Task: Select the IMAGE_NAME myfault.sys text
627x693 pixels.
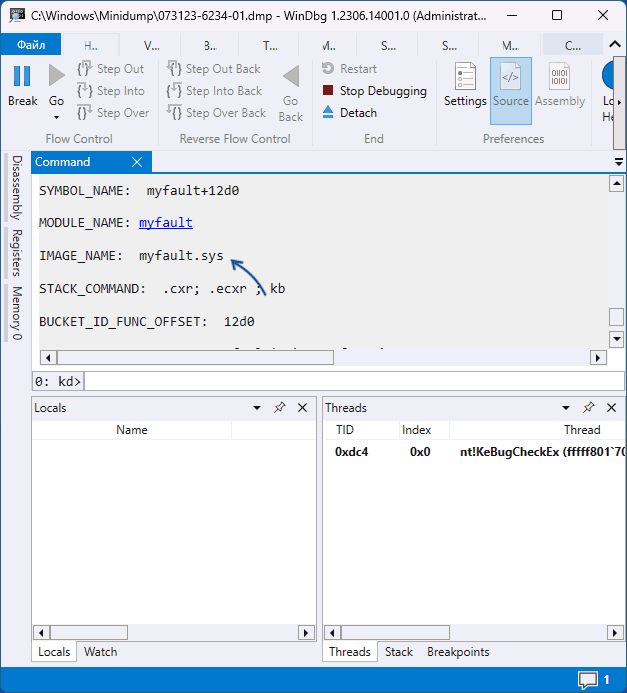Action: [181, 255]
